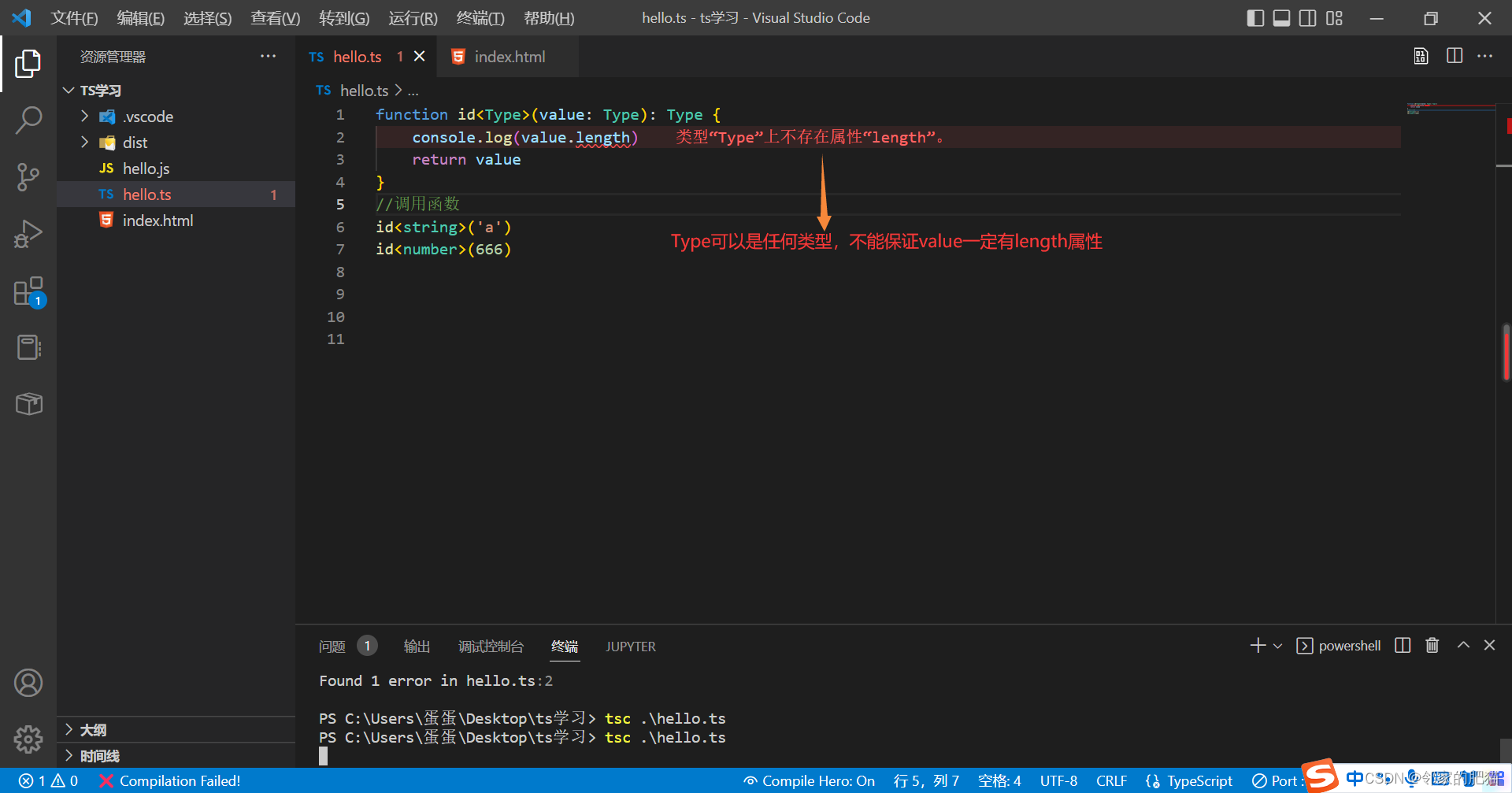Toggle Compile Hero: On status item

[x=810, y=780]
